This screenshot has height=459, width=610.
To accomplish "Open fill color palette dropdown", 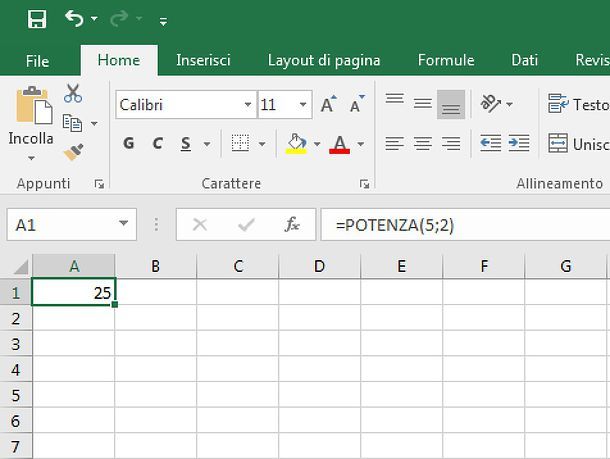I will pyautogui.click(x=317, y=144).
